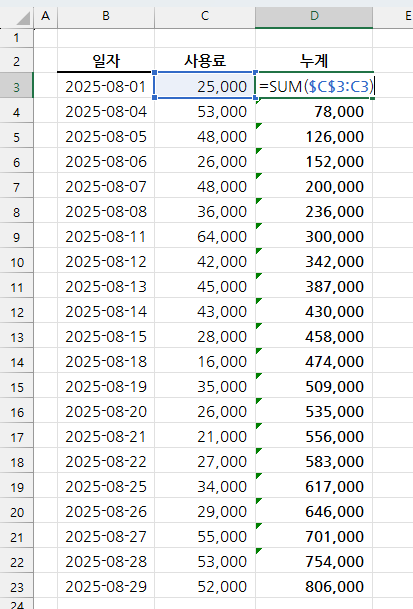Image resolution: width=413 pixels, height=609 pixels.
Task: Select date cell 2025-08-01
Action: point(106,86)
